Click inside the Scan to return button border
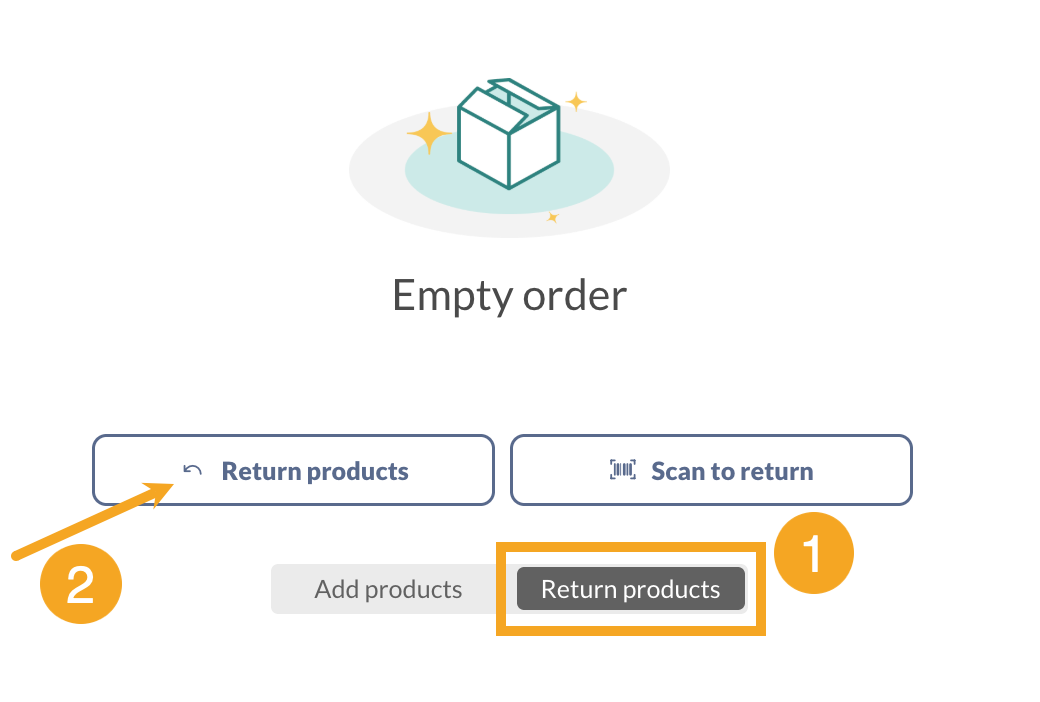 [710, 470]
